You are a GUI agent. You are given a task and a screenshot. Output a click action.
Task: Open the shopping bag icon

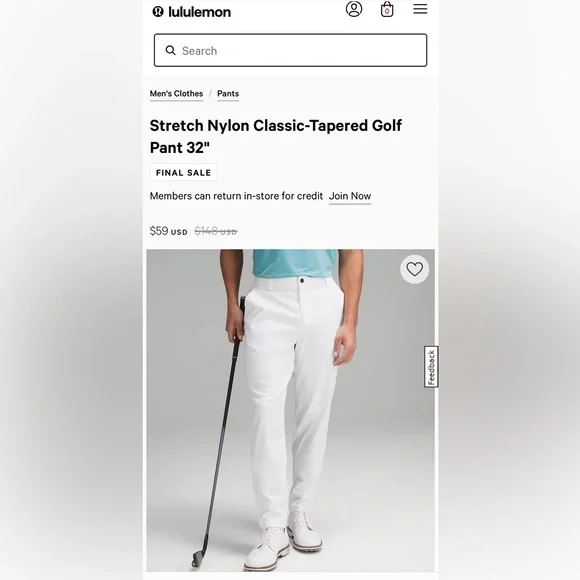tap(387, 9)
